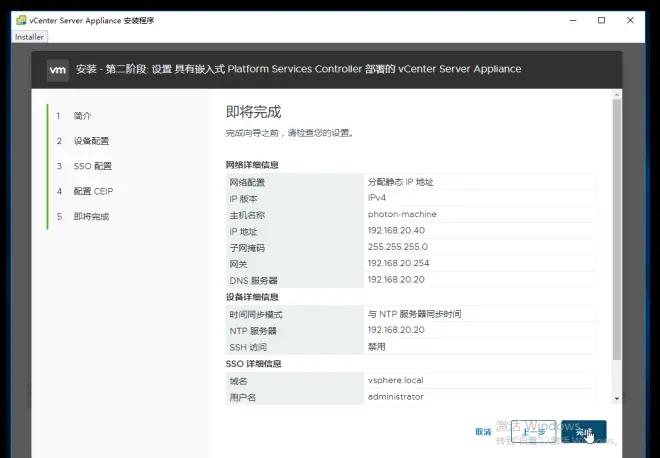Click the vCenter installer title bar icon
The height and width of the screenshot is (458, 660).
tap(21, 20)
